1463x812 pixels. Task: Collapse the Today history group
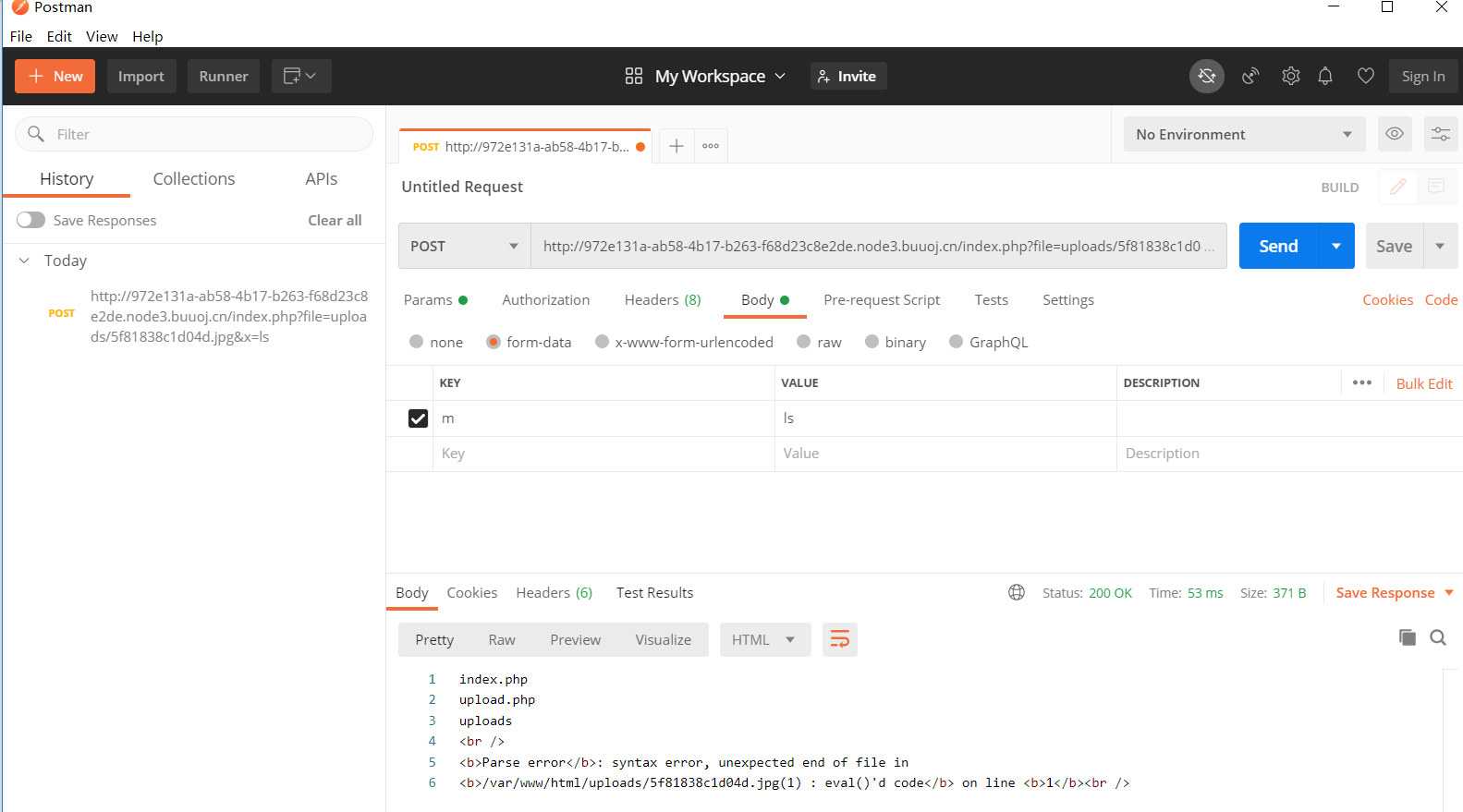(x=24, y=261)
